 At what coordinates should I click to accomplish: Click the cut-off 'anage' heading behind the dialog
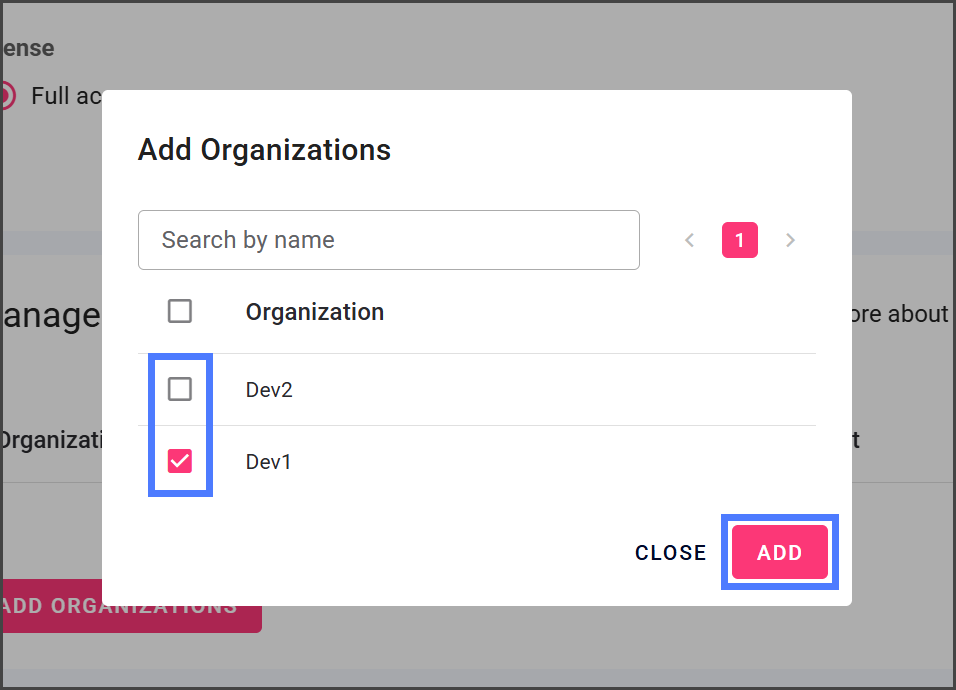coord(50,316)
